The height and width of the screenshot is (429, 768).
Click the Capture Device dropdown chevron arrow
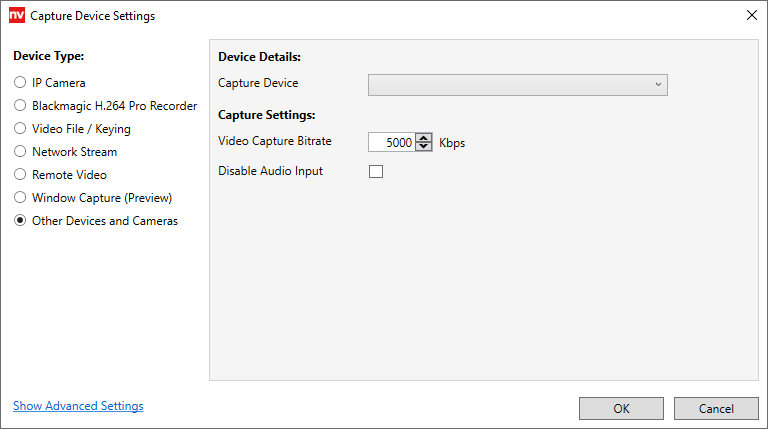[x=658, y=84]
